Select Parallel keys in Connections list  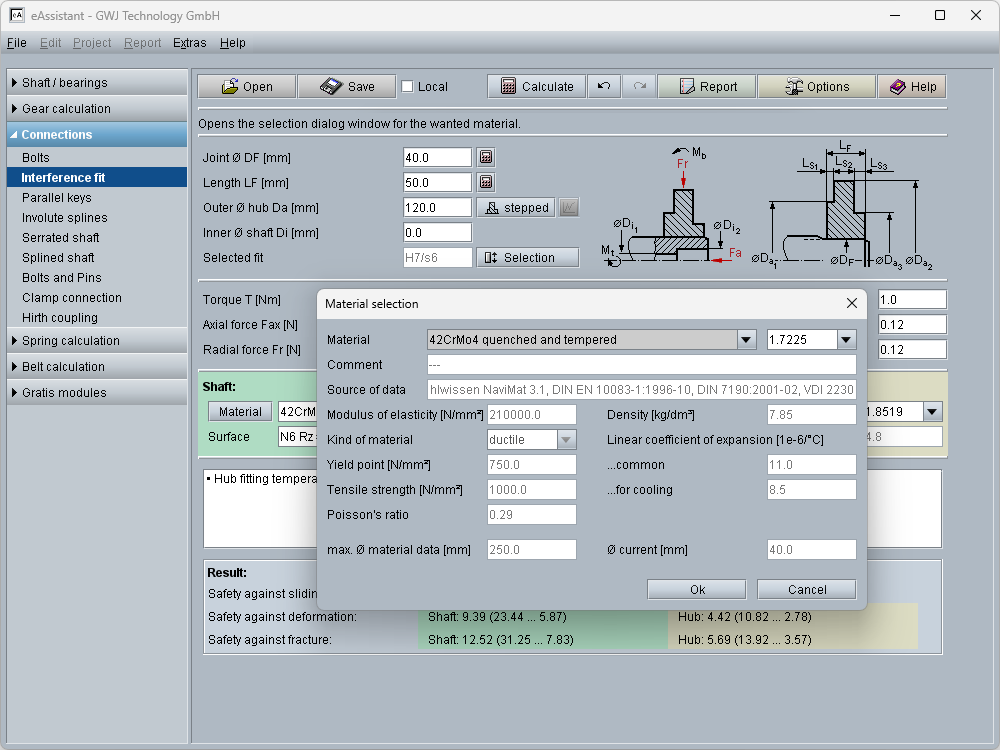click(57, 198)
